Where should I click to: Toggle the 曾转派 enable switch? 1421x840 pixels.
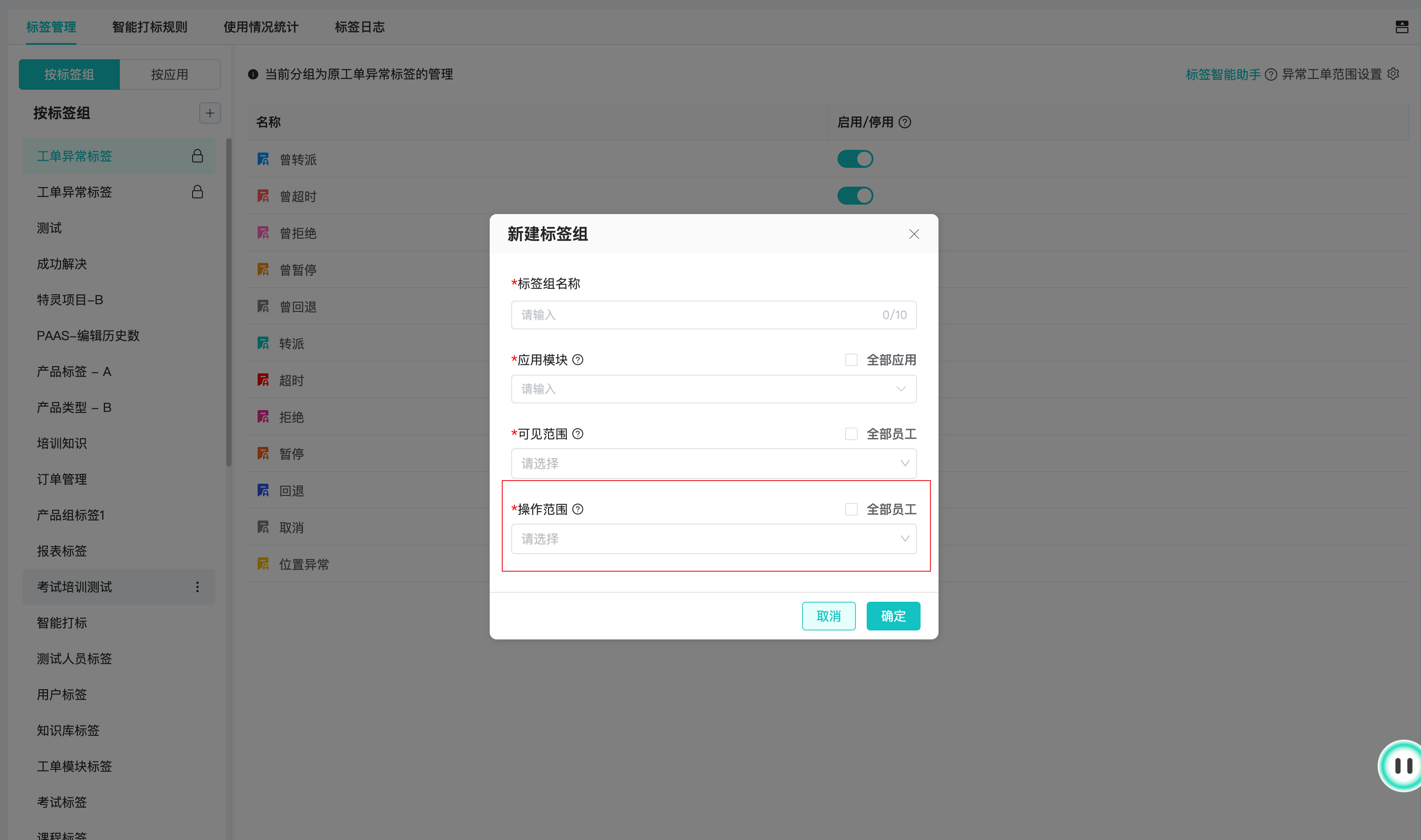click(855, 159)
